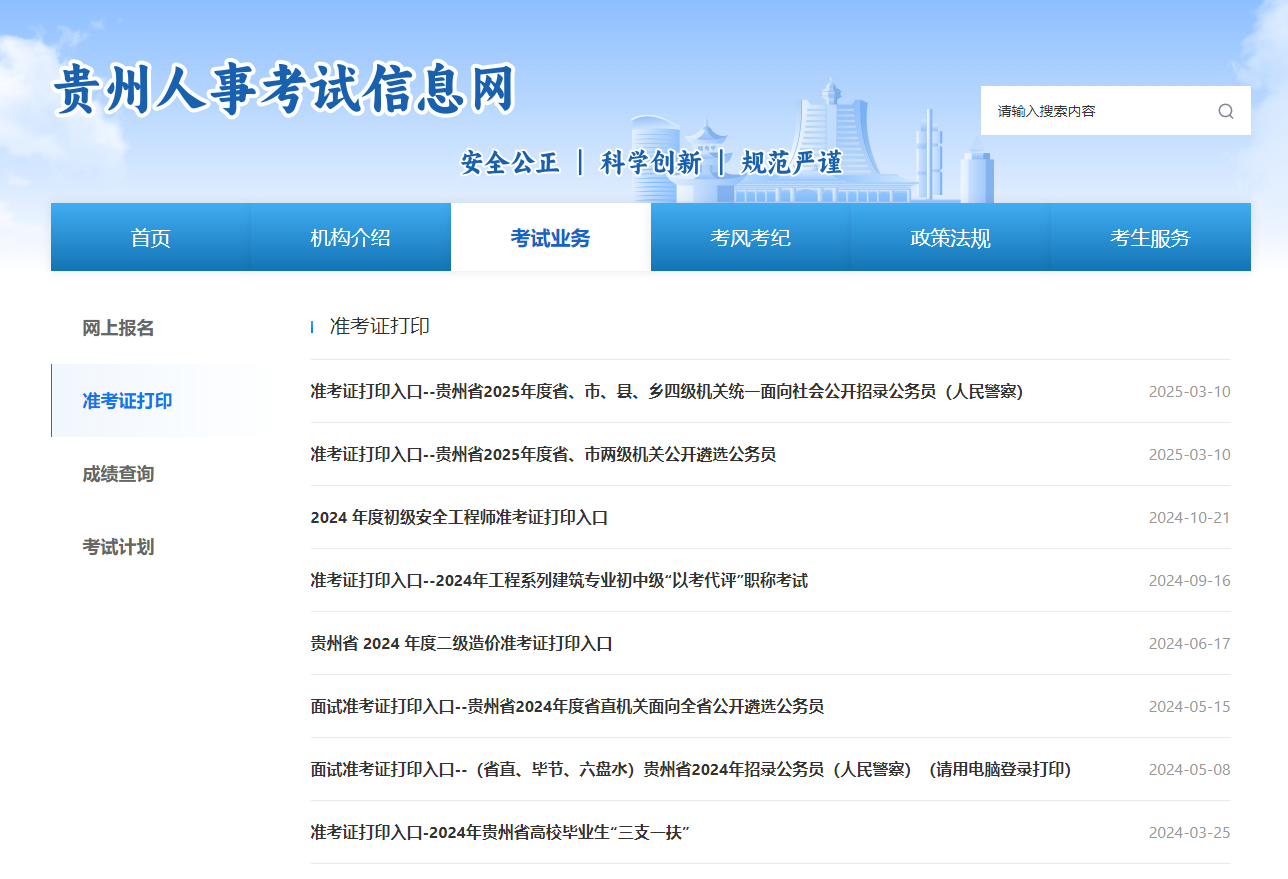Select the 考试业务 navigation tab
1288x879 pixels.
[550, 238]
